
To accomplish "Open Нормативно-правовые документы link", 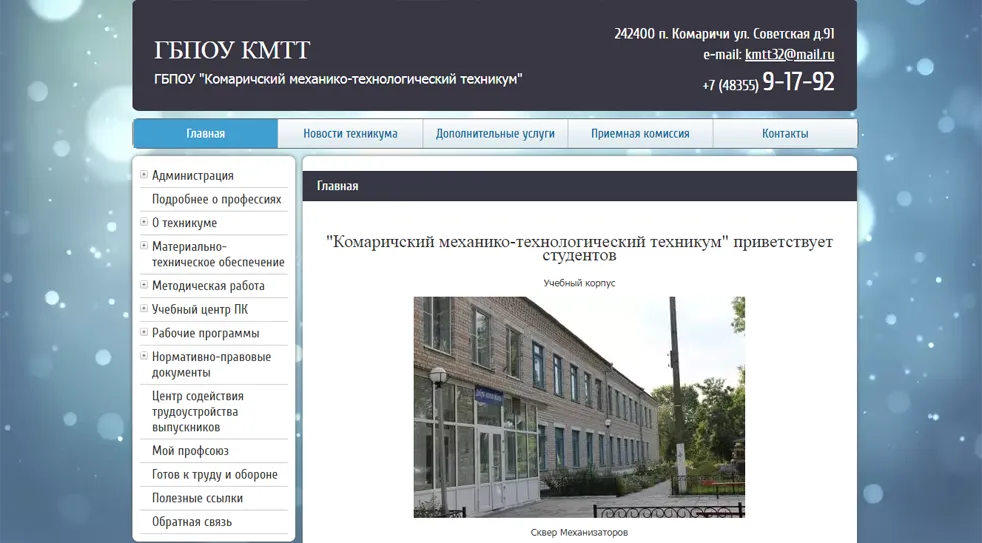I will click(x=212, y=365).
